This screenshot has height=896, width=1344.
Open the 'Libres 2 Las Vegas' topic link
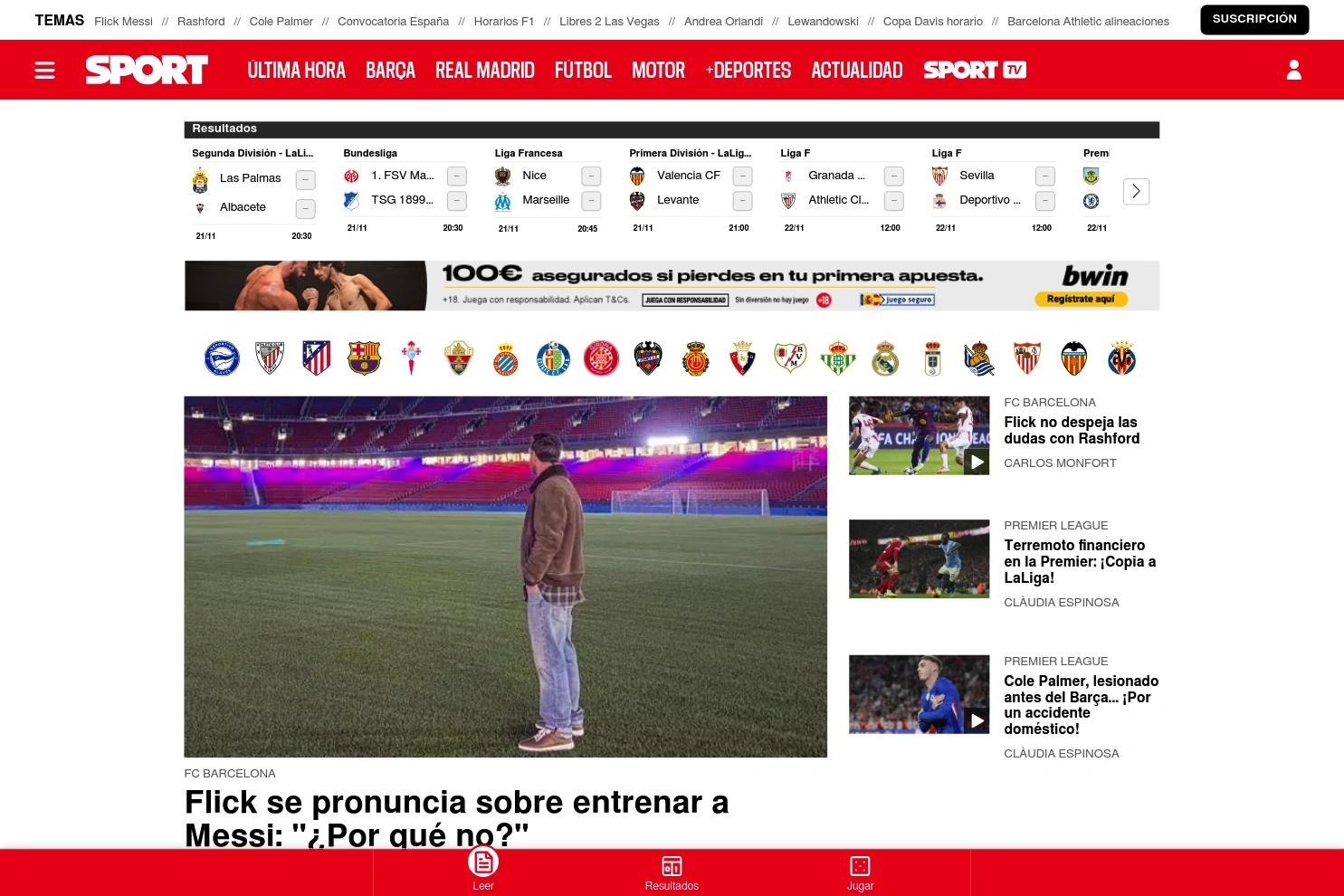pyautogui.click(x=609, y=21)
